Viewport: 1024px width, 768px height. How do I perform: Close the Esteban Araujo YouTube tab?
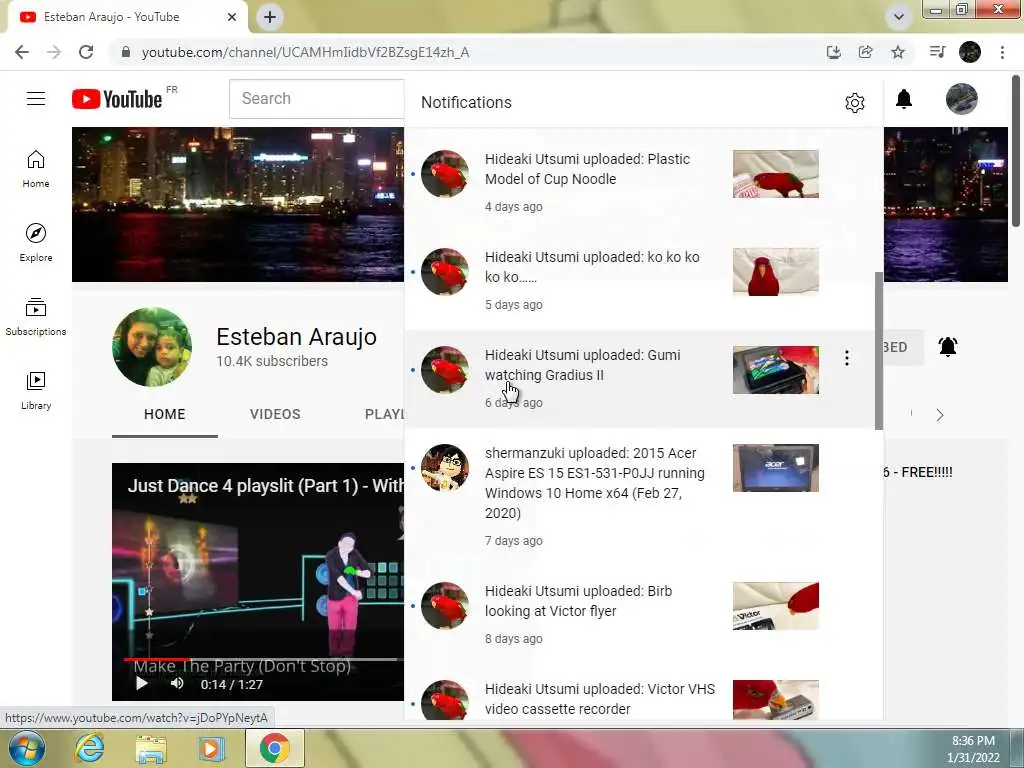(232, 17)
